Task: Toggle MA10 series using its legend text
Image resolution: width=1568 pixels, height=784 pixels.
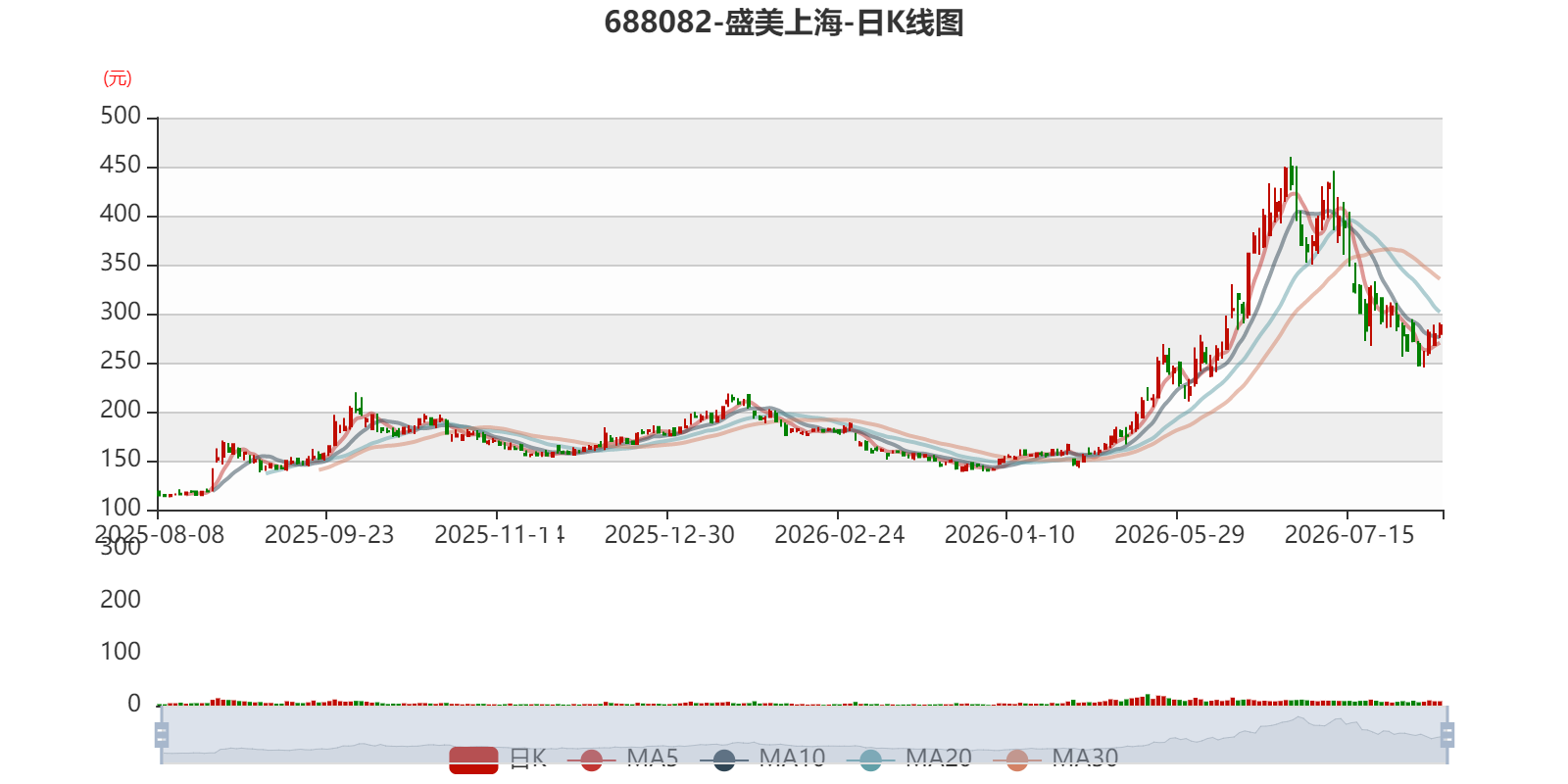Action: coord(792,758)
